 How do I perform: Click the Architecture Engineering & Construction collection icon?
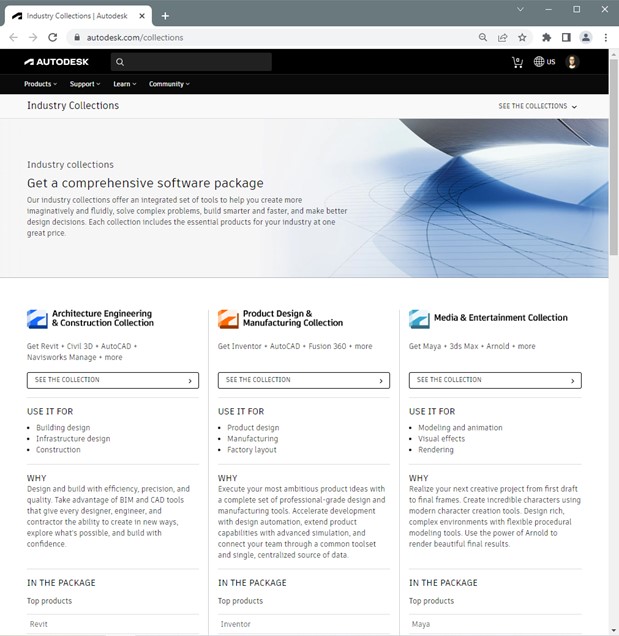coord(37,319)
